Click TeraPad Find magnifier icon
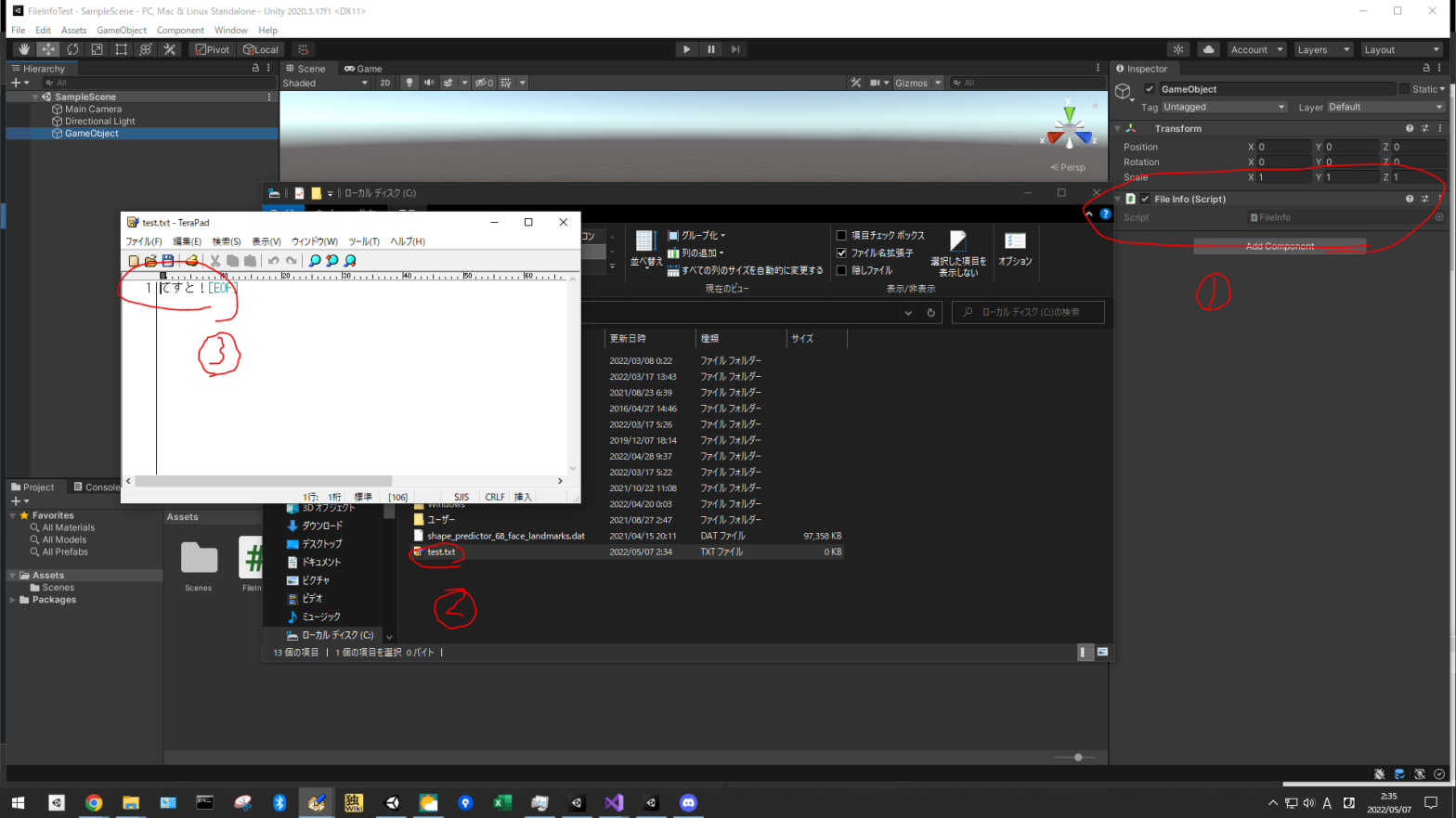The width and height of the screenshot is (1456, 818). 315,261
